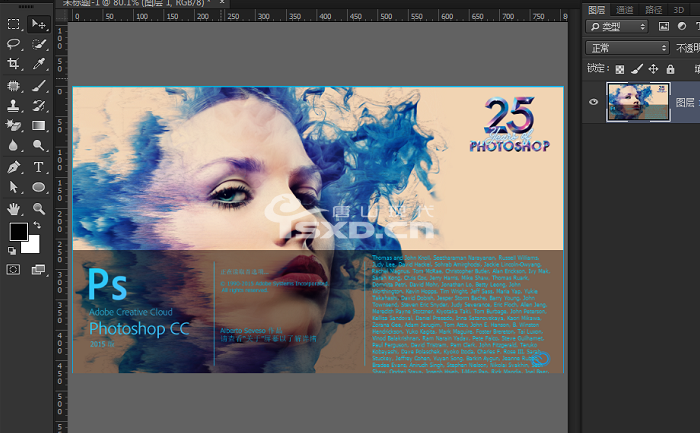Select the Crop tool
This screenshot has height=433, width=700.
pos(13,64)
